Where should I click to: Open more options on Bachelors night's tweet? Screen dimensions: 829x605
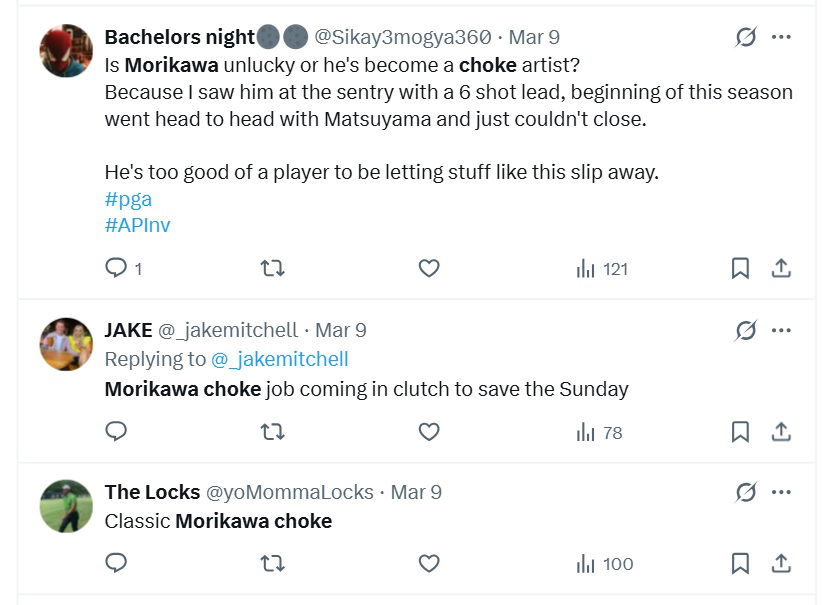pos(781,36)
